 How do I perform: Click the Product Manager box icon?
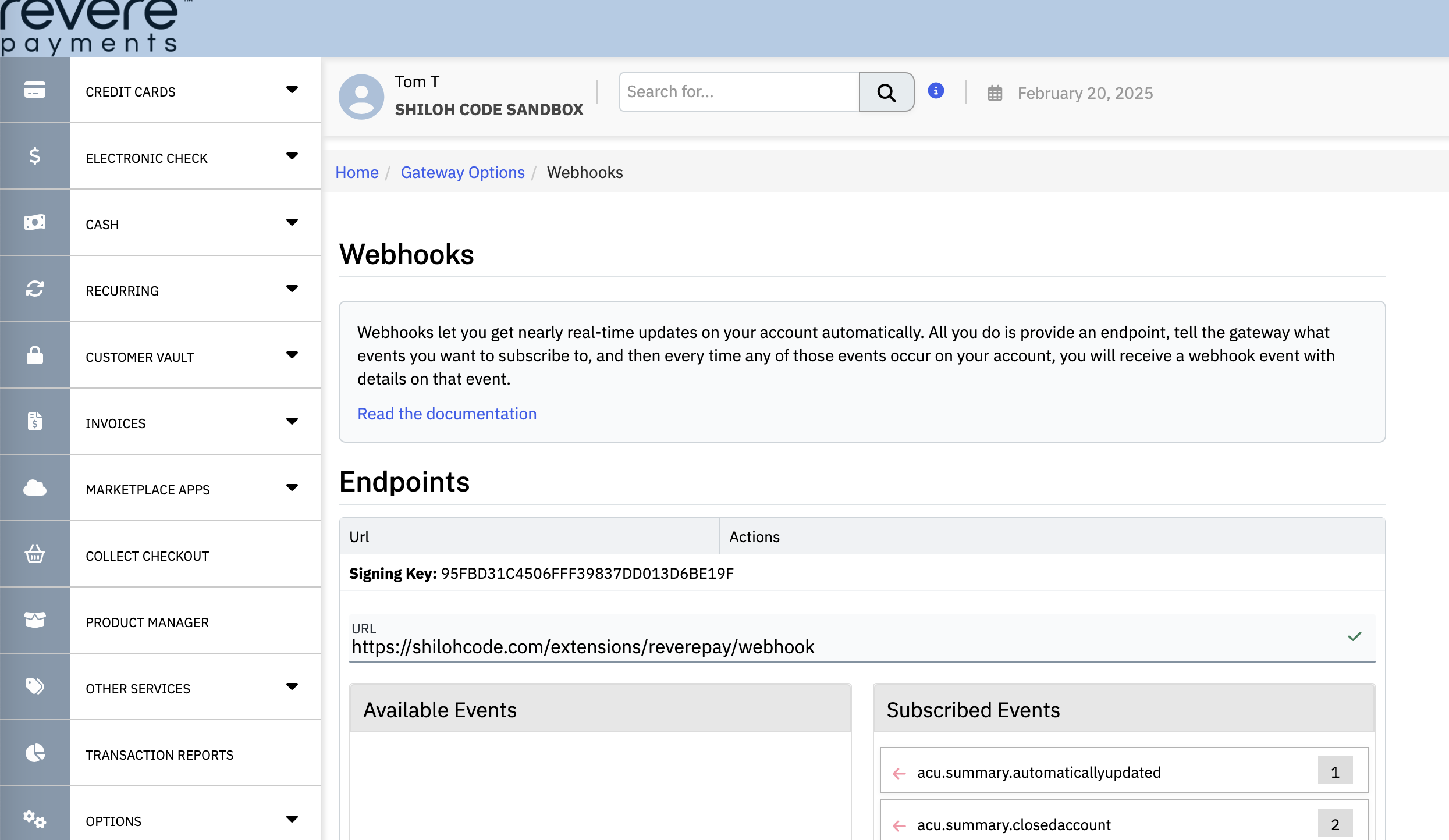pos(35,620)
